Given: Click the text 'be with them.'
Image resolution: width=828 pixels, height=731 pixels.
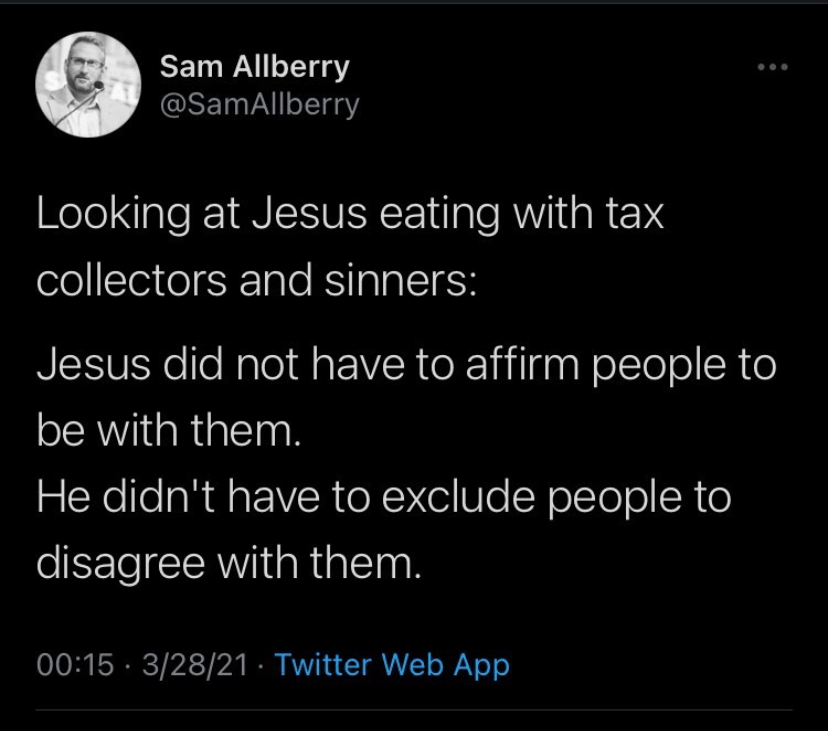Looking at the screenshot, I should (x=168, y=433).
